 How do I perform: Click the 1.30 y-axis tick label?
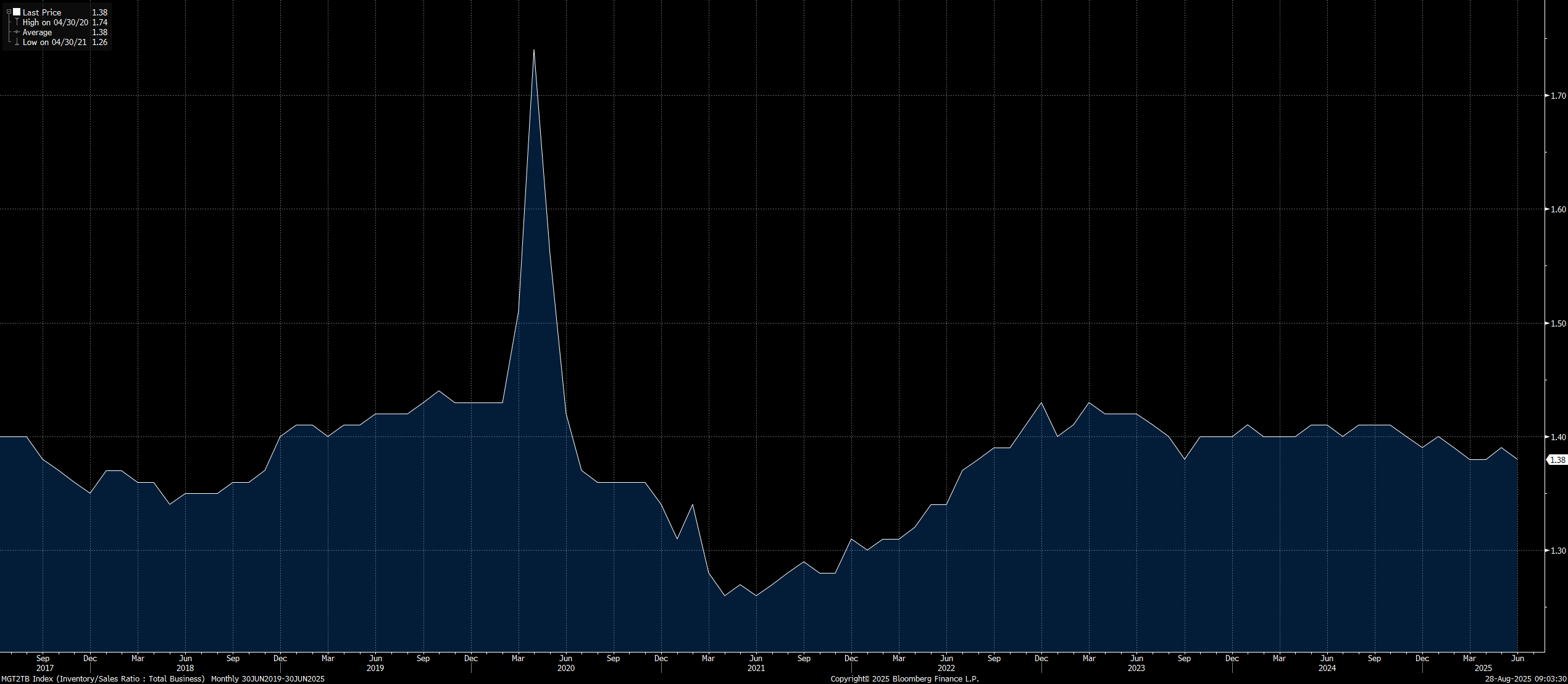click(1558, 551)
